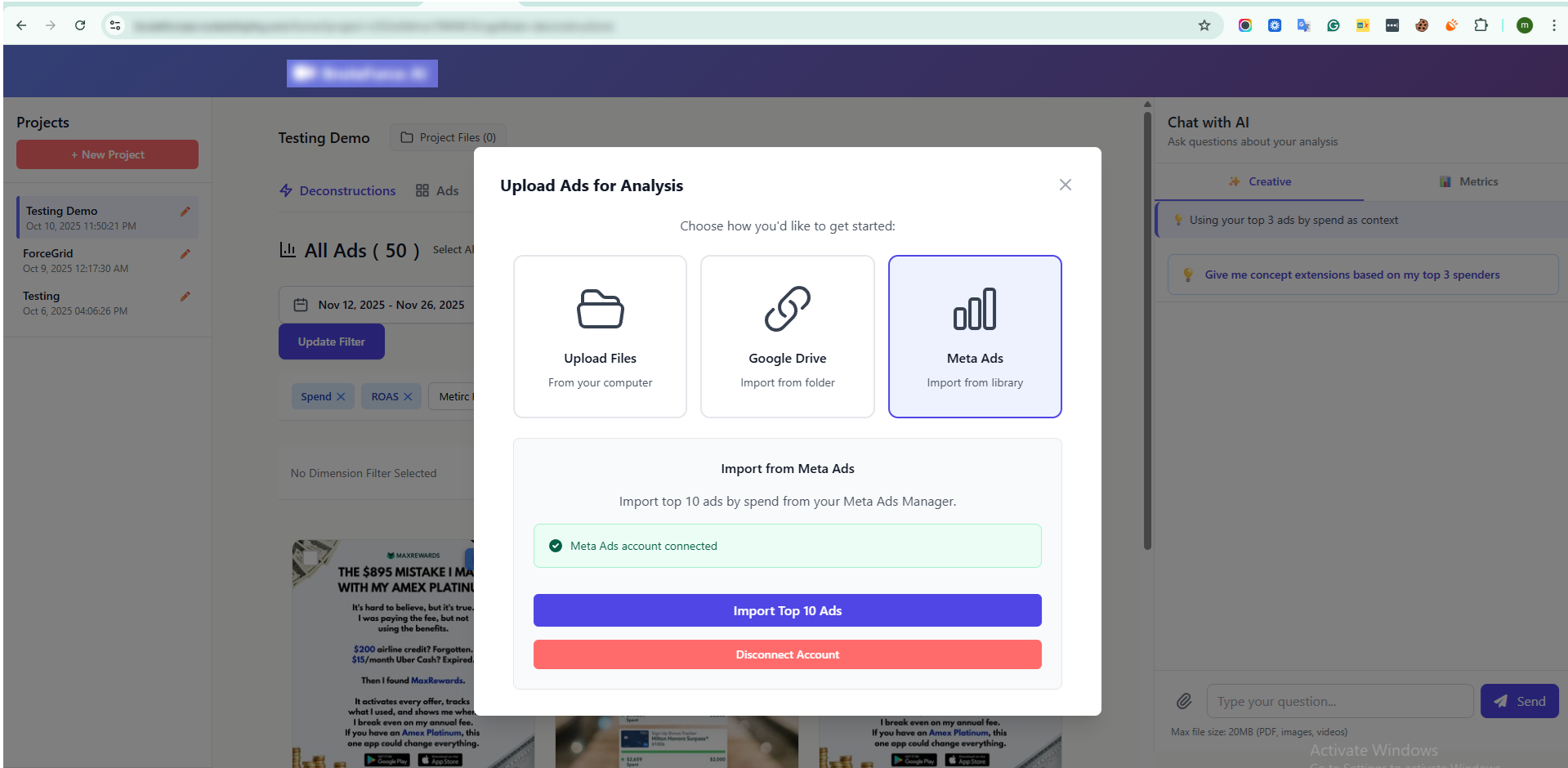Remove the Spend filter chip
The height and width of the screenshot is (768, 1568).
(x=342, y=397)
